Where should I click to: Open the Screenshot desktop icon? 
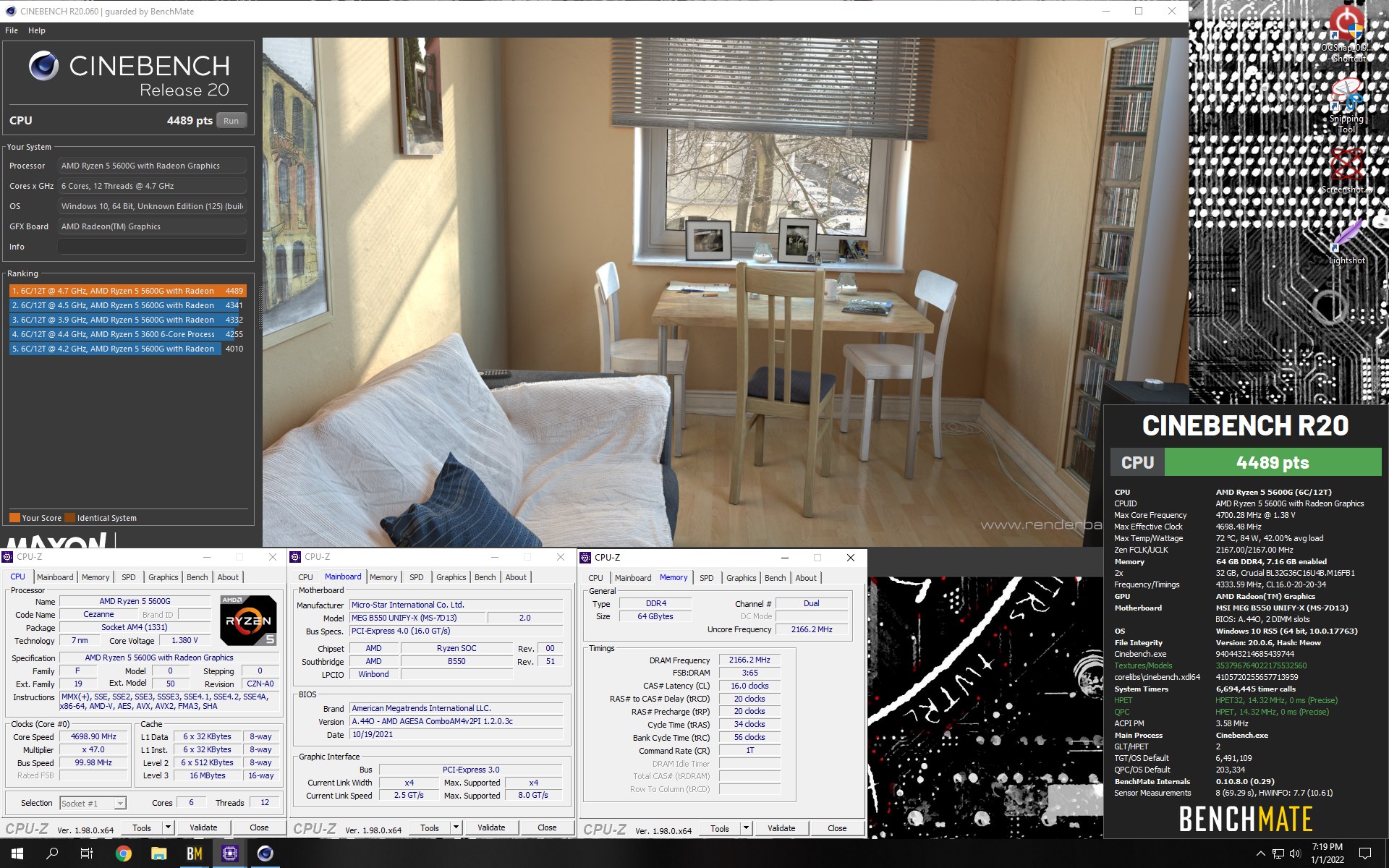click(1346, 171)
